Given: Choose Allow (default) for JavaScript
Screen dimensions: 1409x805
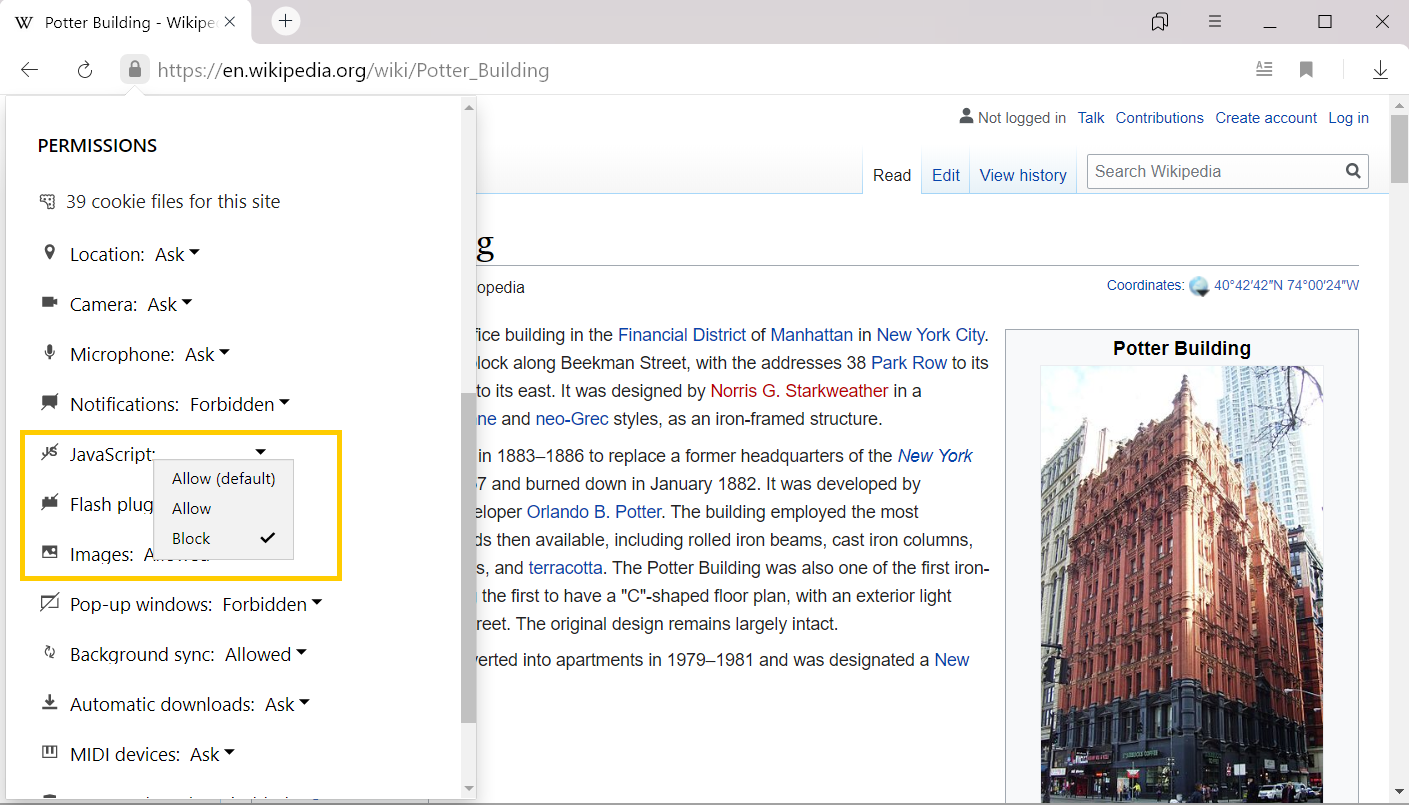Looking at the screenshot, I should [224, 478].
